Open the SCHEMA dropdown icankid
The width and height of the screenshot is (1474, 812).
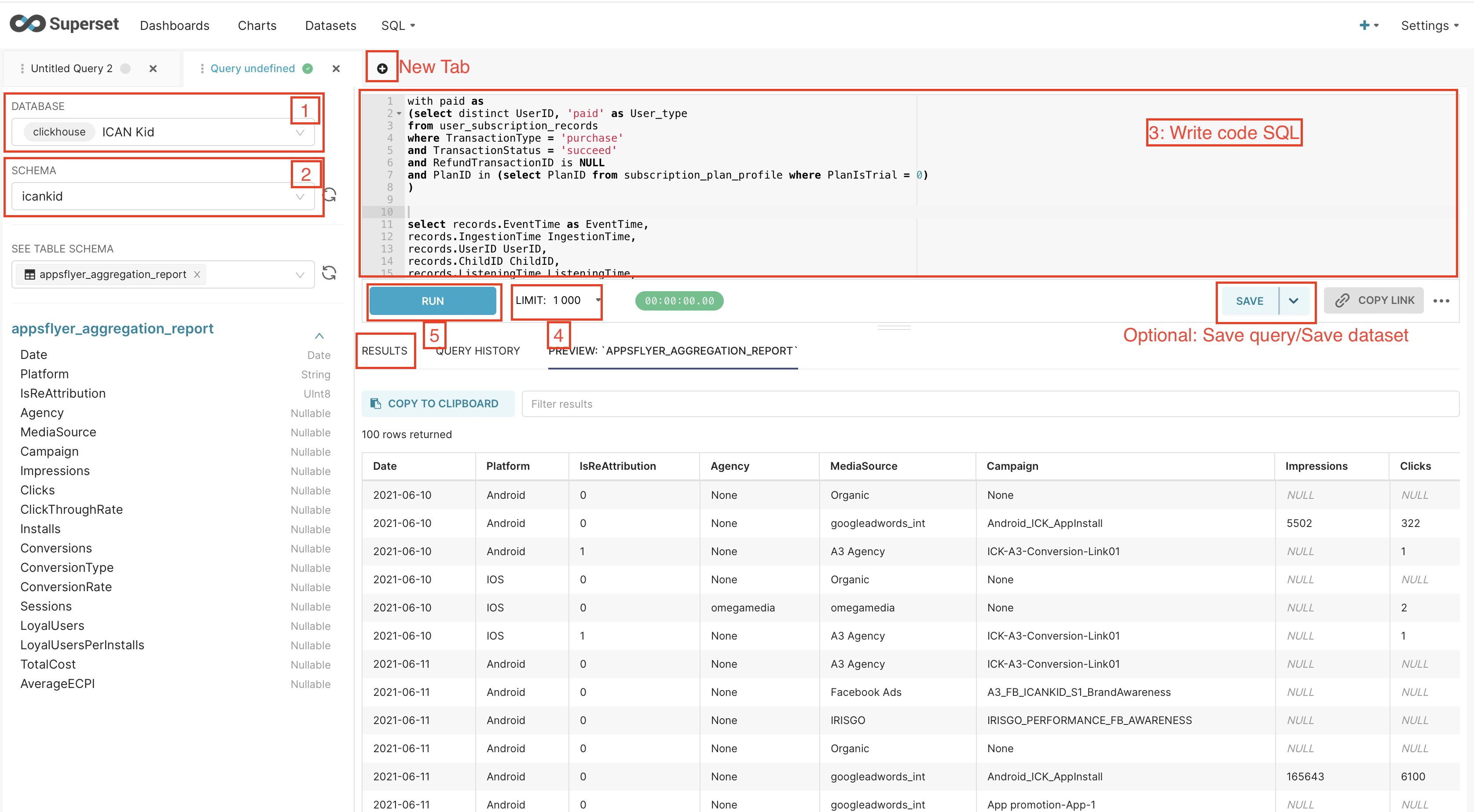coord(163,196)
